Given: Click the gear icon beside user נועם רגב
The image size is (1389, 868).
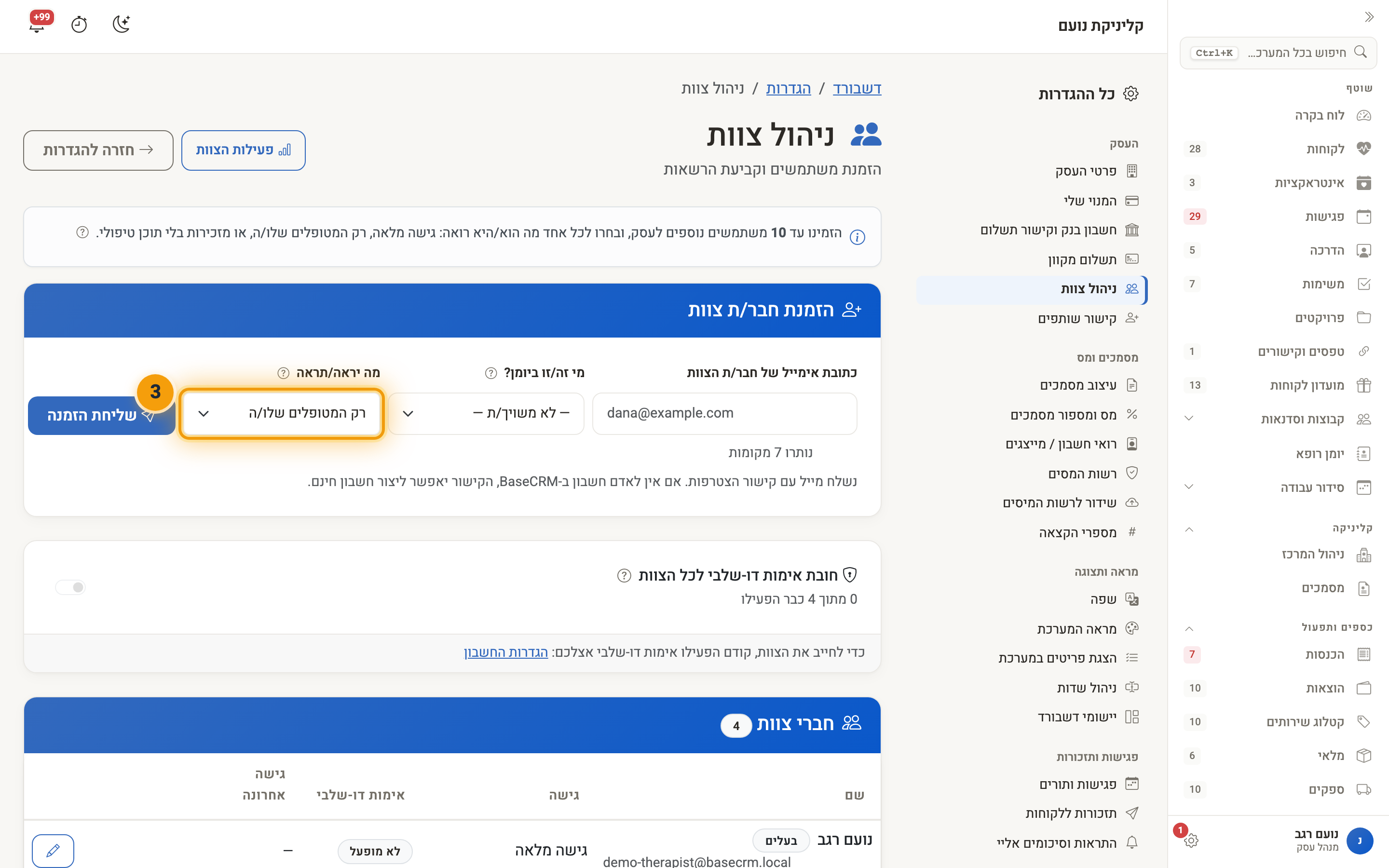Looking at the screenshot, I should point(1191,840).
